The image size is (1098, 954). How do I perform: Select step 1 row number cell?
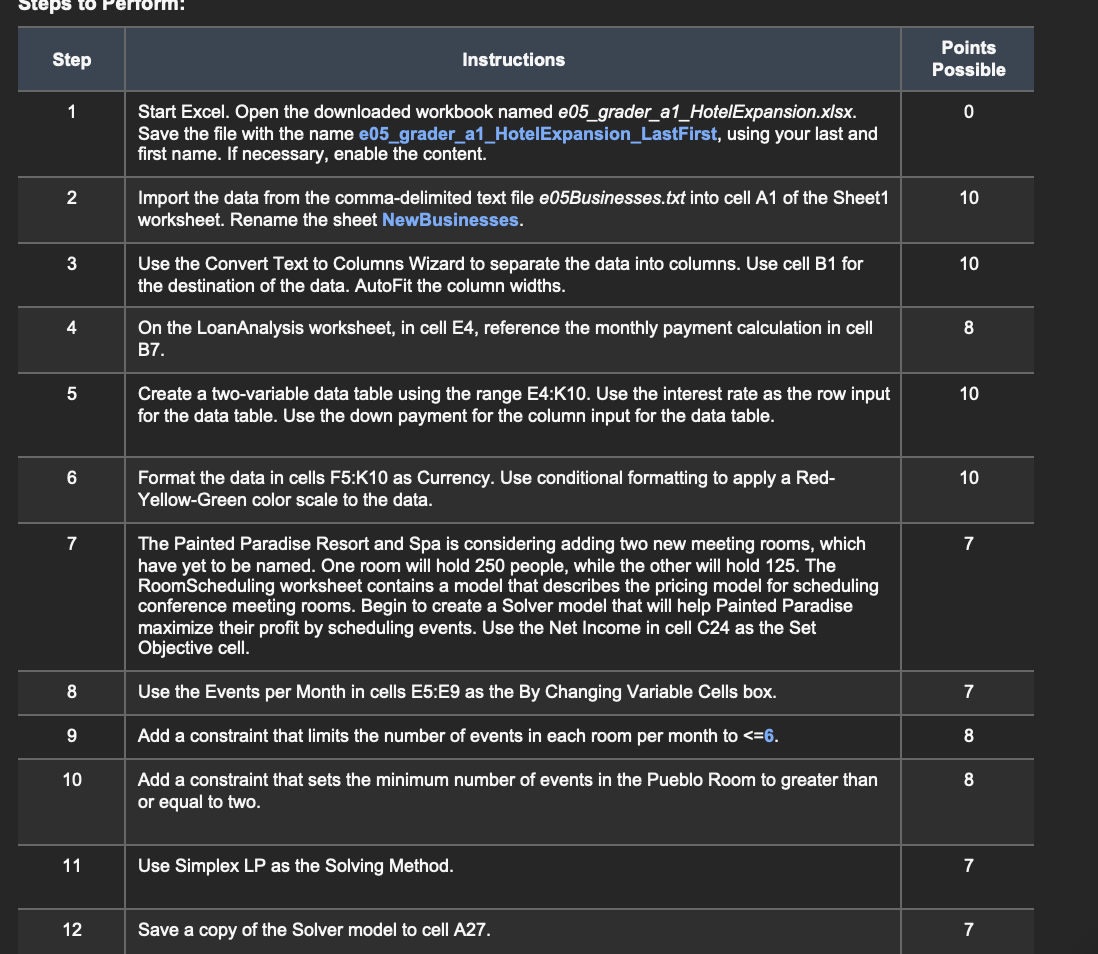coord(70,112)
